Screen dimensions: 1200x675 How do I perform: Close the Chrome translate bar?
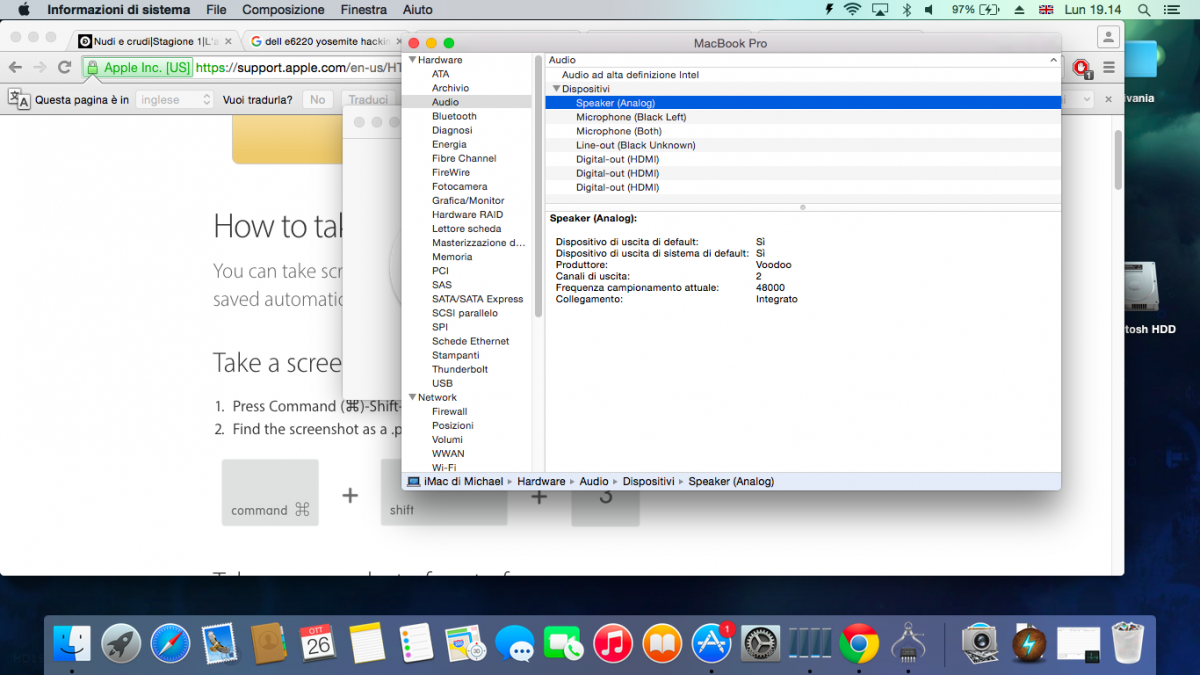click(x=1109, y=100)
